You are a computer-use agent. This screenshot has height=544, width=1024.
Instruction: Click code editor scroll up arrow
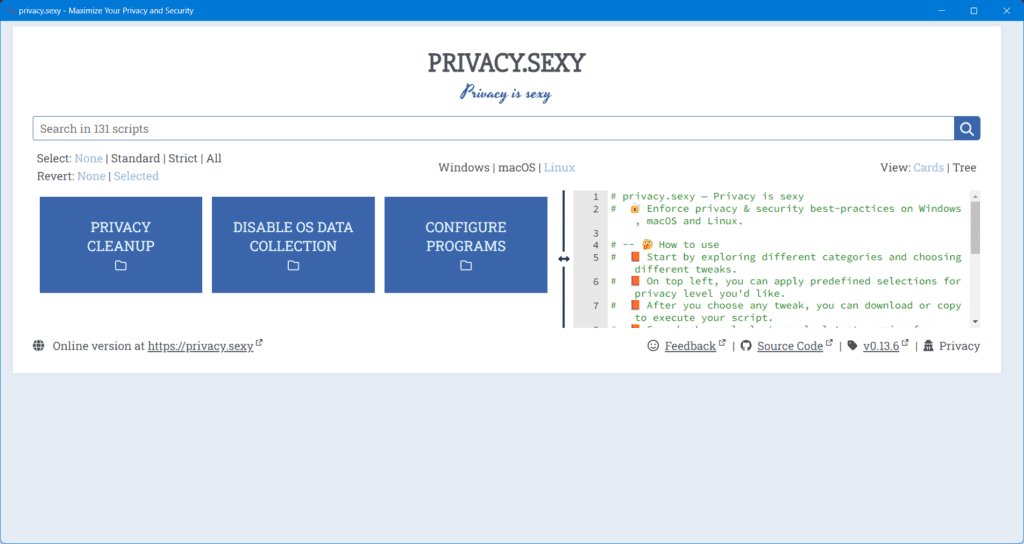point(975,196)
